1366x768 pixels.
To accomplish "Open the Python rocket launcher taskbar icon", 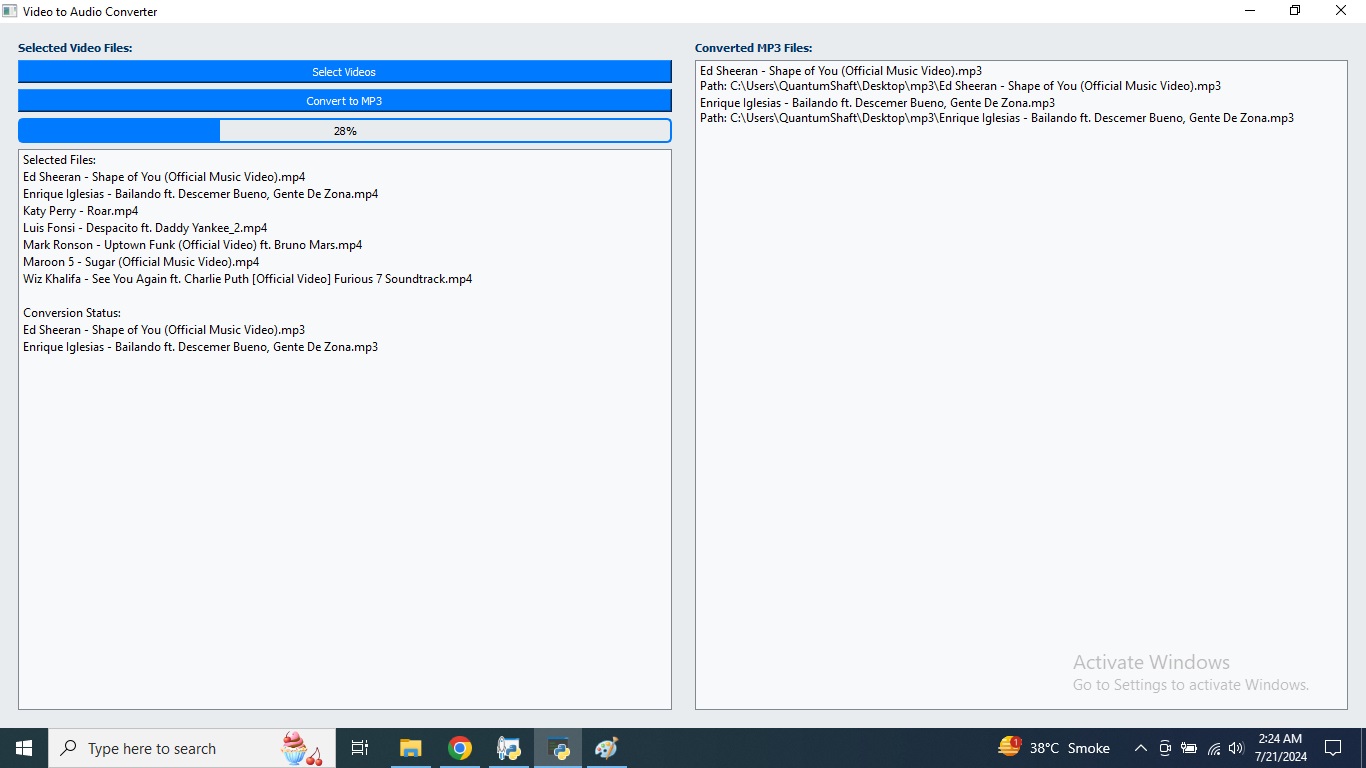I will [509, 748].
